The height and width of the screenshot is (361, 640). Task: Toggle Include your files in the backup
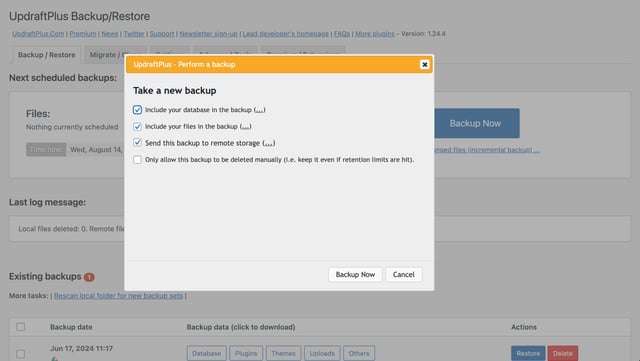tap(137, 127)
